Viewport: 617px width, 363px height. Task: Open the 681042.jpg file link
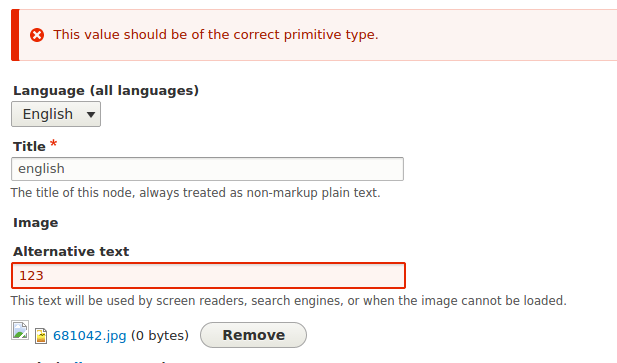pyautogui.click(x=90, y=335)
